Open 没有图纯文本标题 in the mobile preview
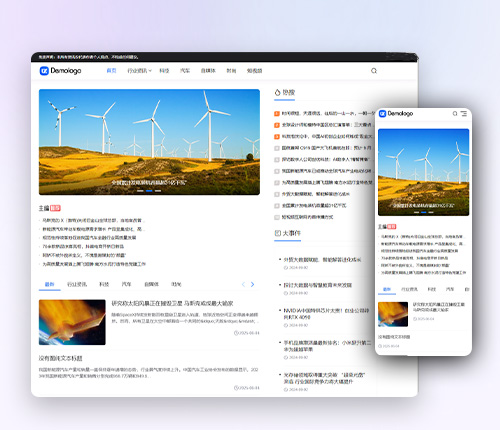The width and height of the screenshot is (500, 430). tap(394, 337)
